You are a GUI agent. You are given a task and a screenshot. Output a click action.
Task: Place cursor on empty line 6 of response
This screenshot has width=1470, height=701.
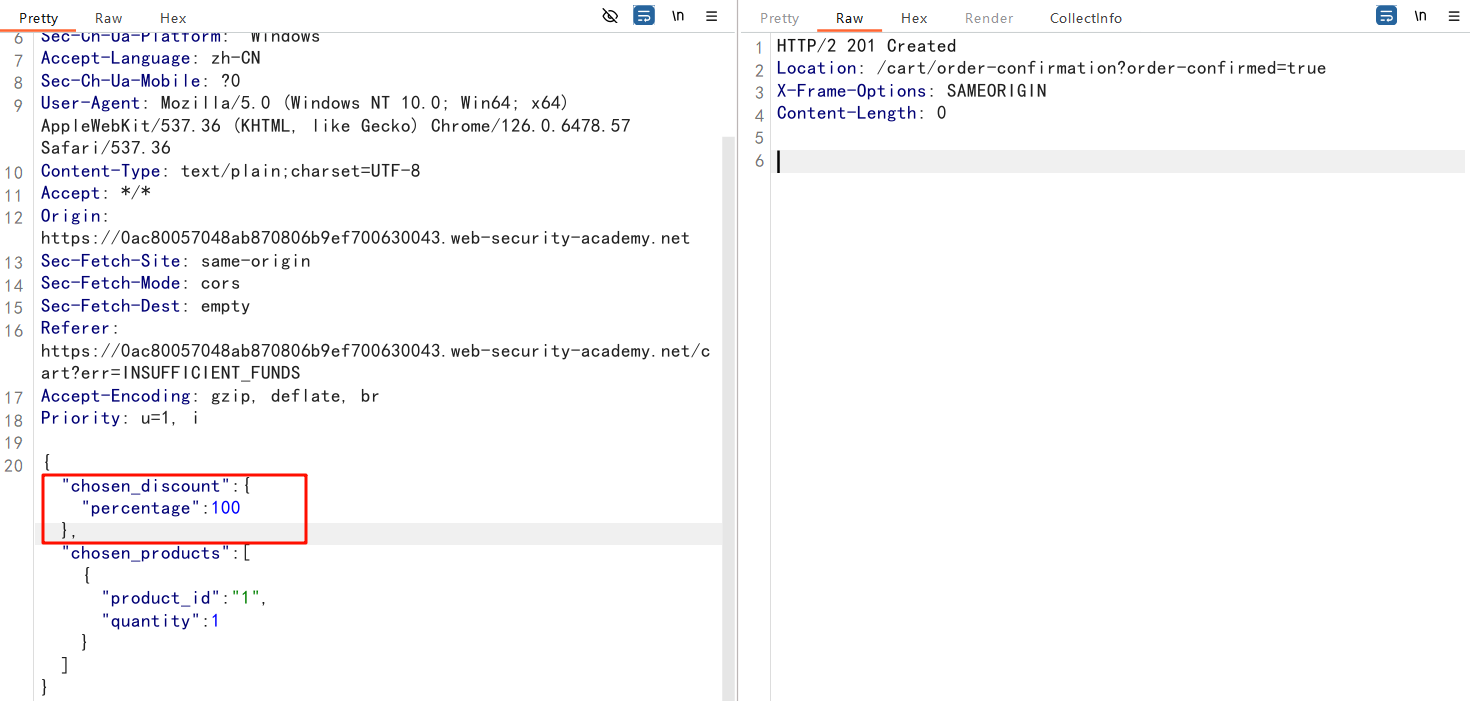click(1100, 161)
